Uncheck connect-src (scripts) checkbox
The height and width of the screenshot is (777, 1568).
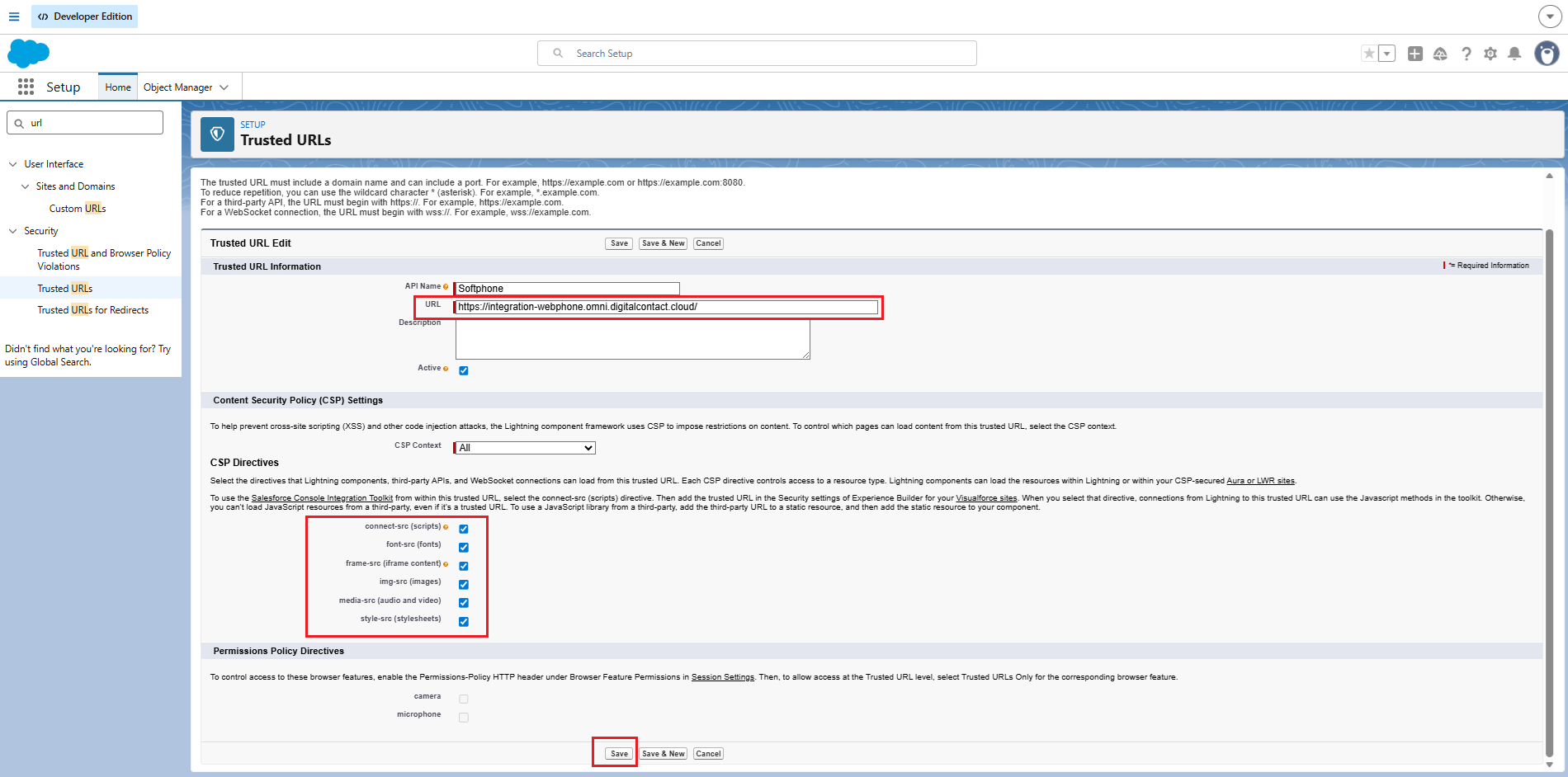[464, 529]
